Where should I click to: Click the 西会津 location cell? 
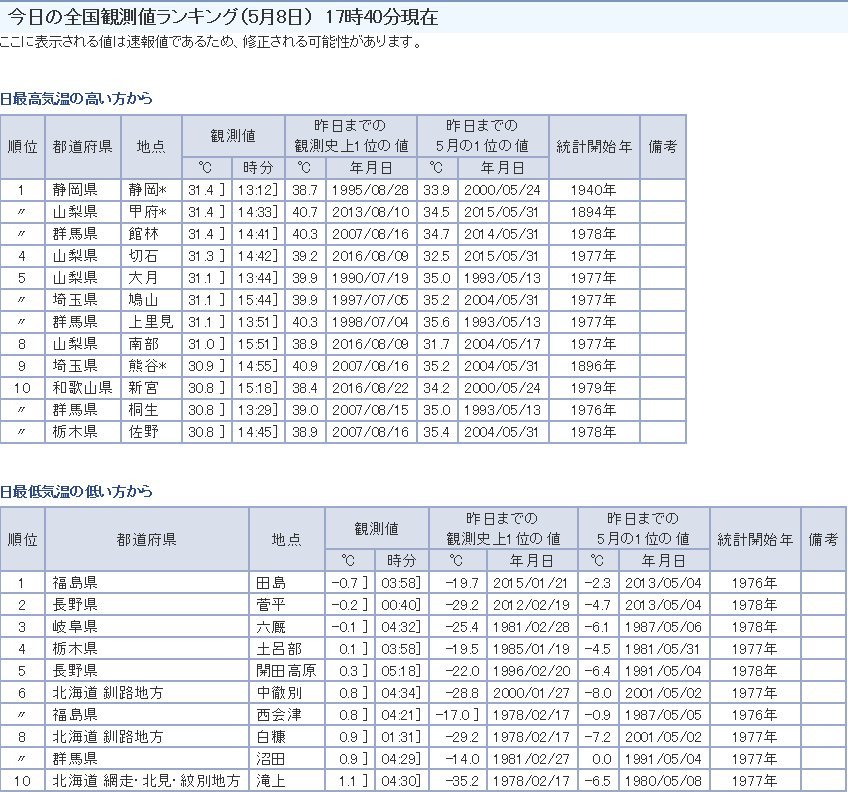tap(277, 715)
